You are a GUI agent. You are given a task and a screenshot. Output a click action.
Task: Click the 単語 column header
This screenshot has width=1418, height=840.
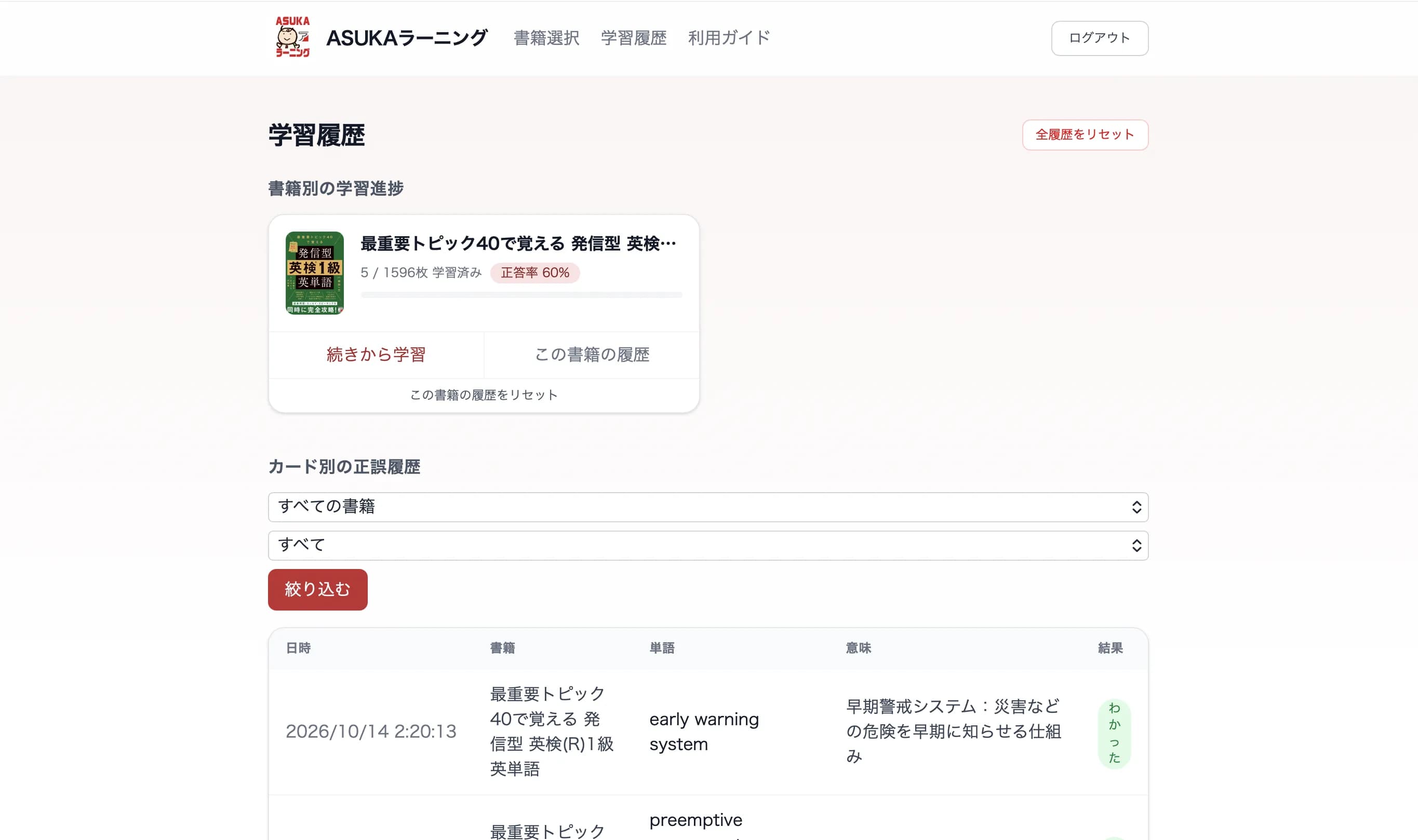(661, 647)
